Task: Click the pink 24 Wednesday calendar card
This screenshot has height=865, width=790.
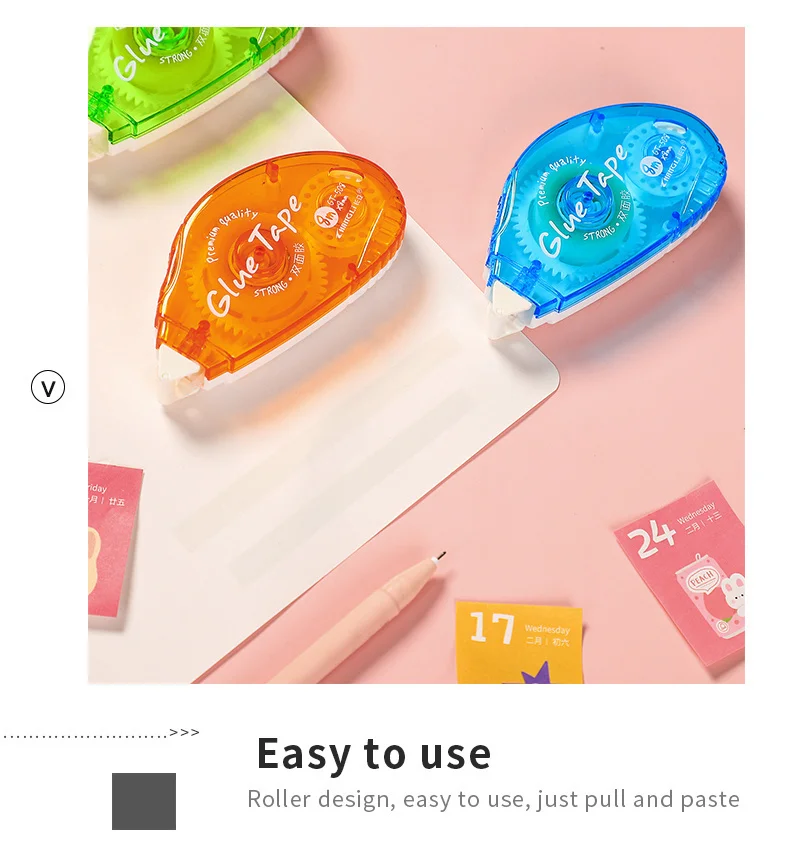Action: pyautogui.click(x=683, y=573)
